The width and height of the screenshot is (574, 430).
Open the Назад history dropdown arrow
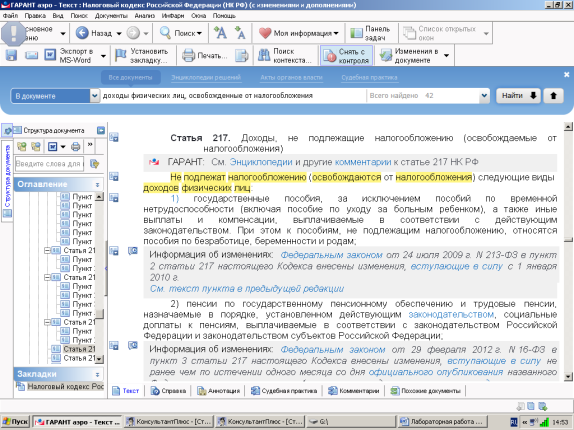tap(119, 33)
